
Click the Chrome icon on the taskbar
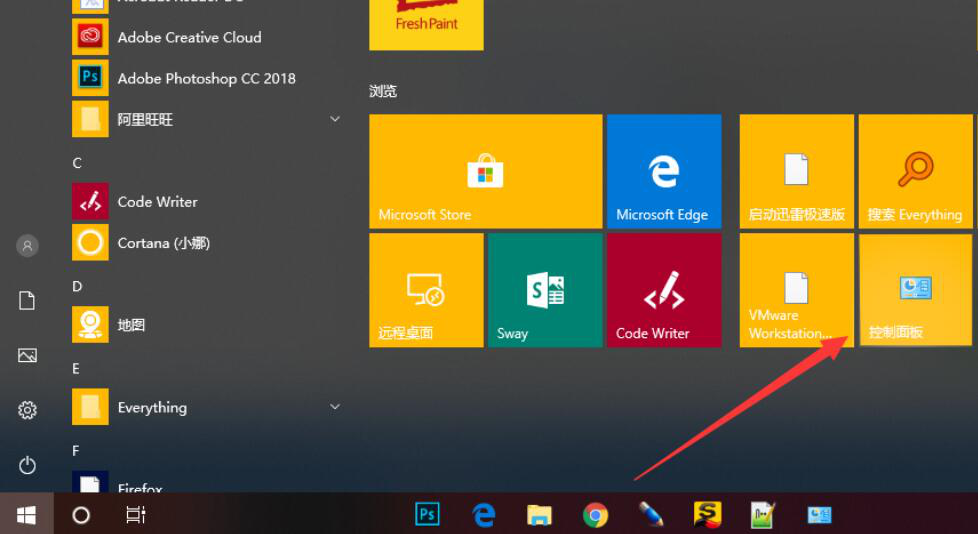(x=595, y=515)
